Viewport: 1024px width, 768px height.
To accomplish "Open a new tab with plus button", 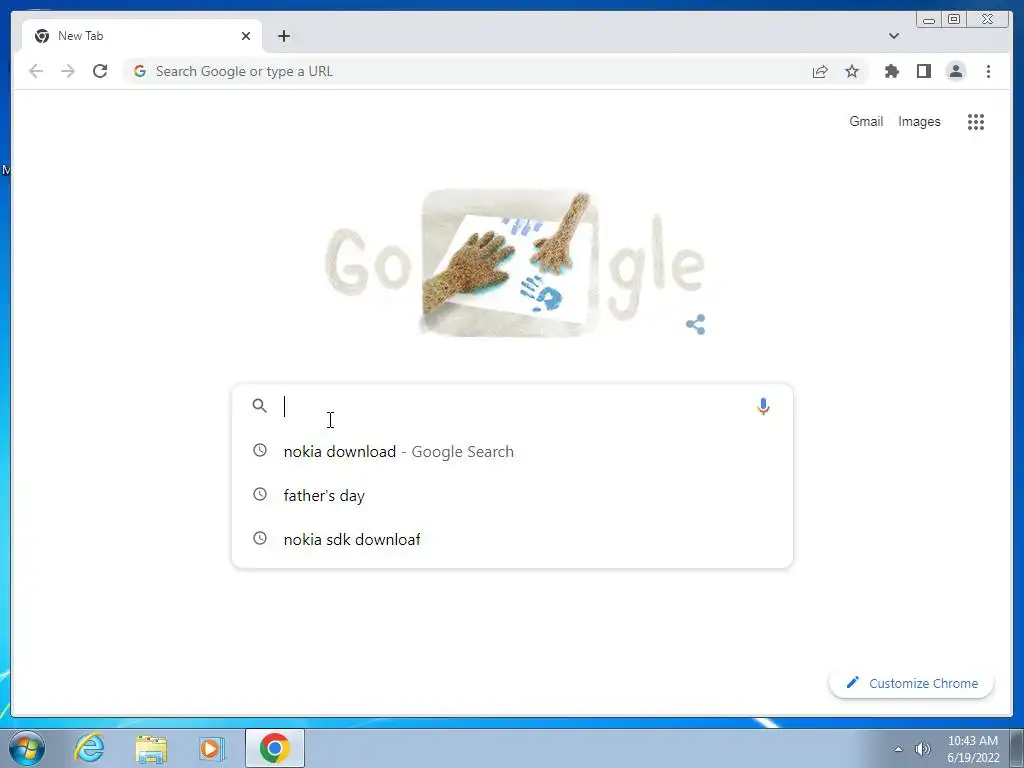I will coord(283,36).
